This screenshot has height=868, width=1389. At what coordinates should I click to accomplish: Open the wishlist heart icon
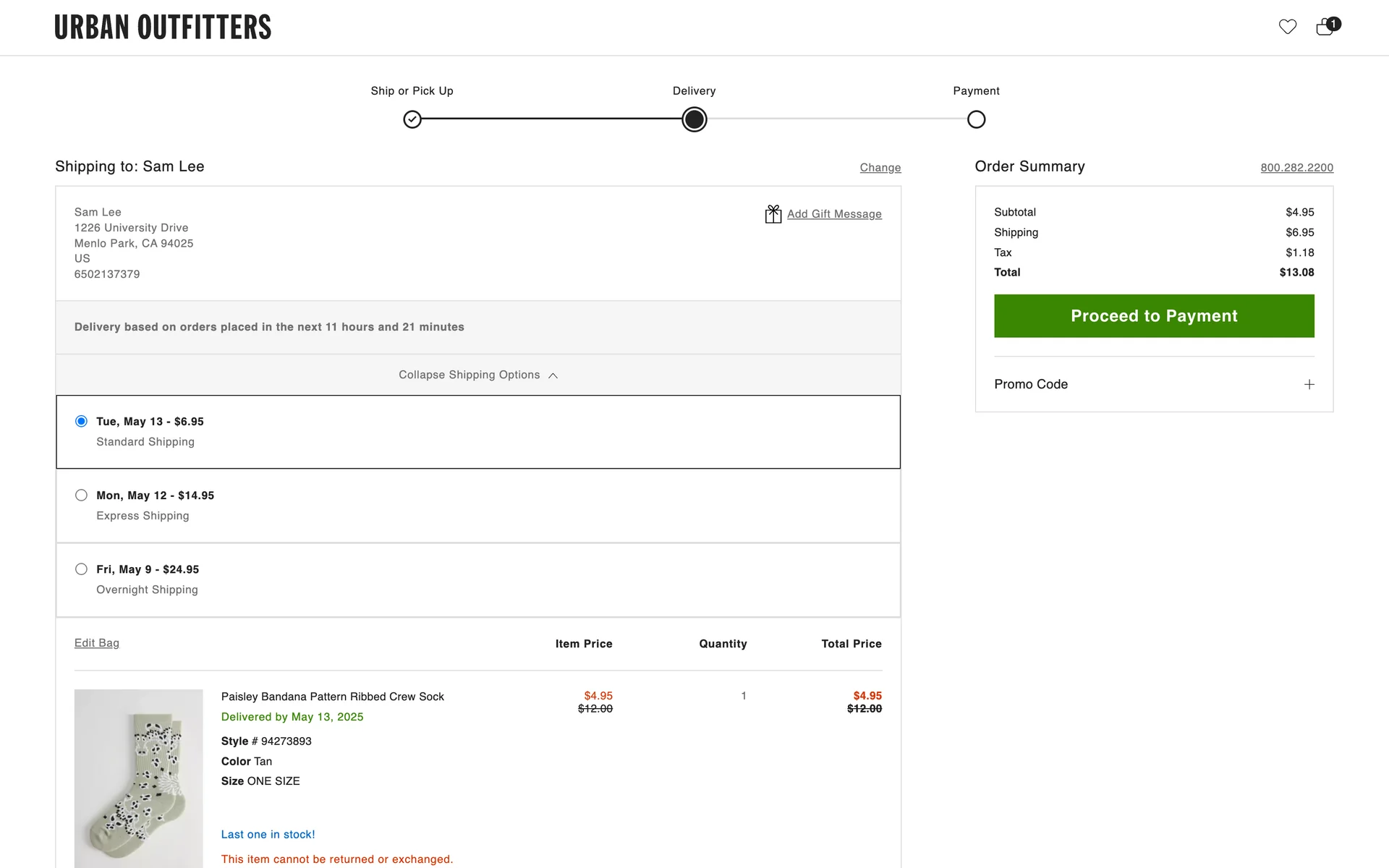tap(1287, 27)
